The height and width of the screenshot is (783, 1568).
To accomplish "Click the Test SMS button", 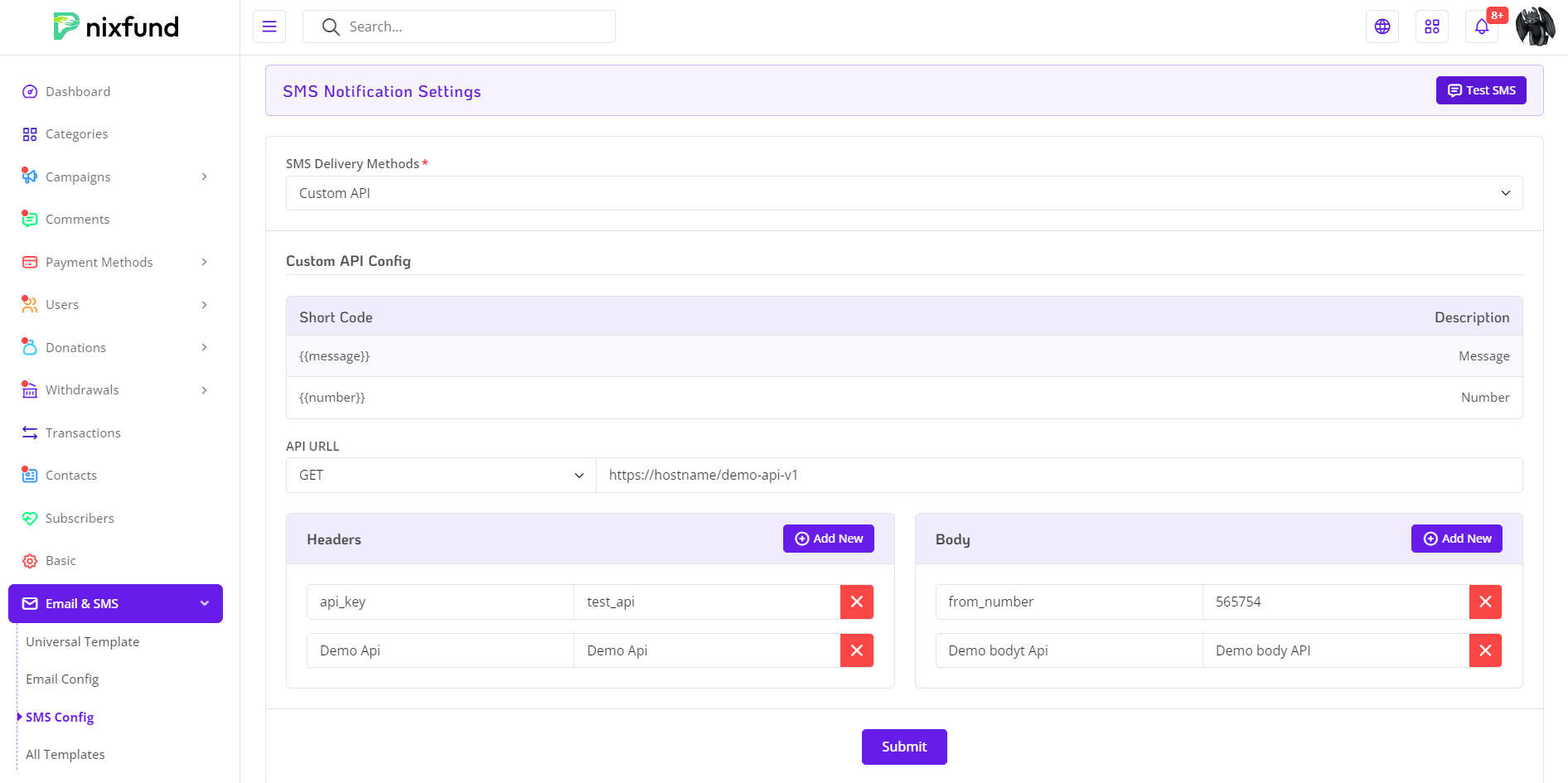I will point(1480,90).
